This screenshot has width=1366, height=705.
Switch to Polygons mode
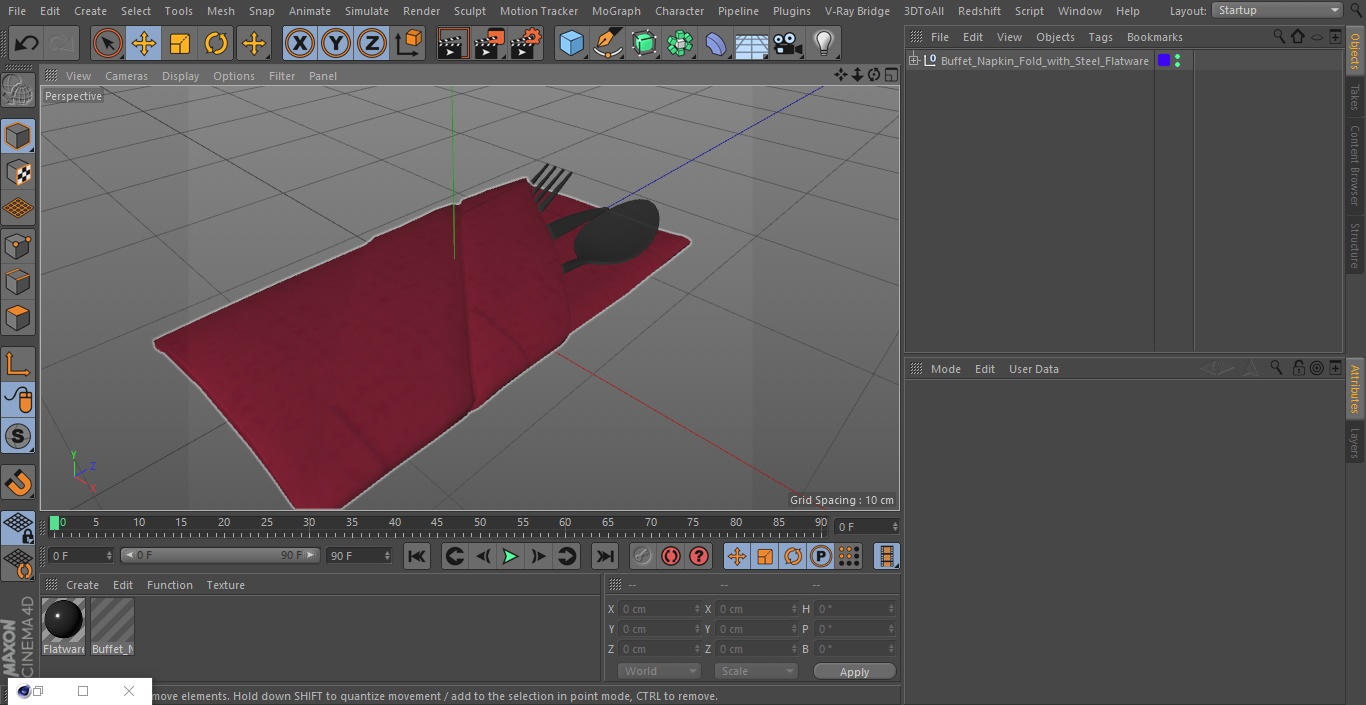19,318
